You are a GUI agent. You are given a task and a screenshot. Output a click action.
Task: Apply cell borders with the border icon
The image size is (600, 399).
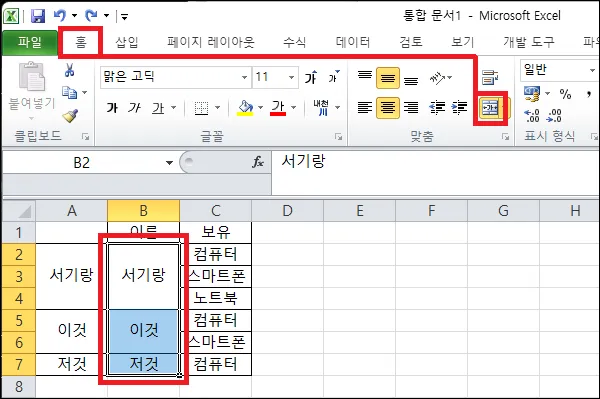click(201, 108)
